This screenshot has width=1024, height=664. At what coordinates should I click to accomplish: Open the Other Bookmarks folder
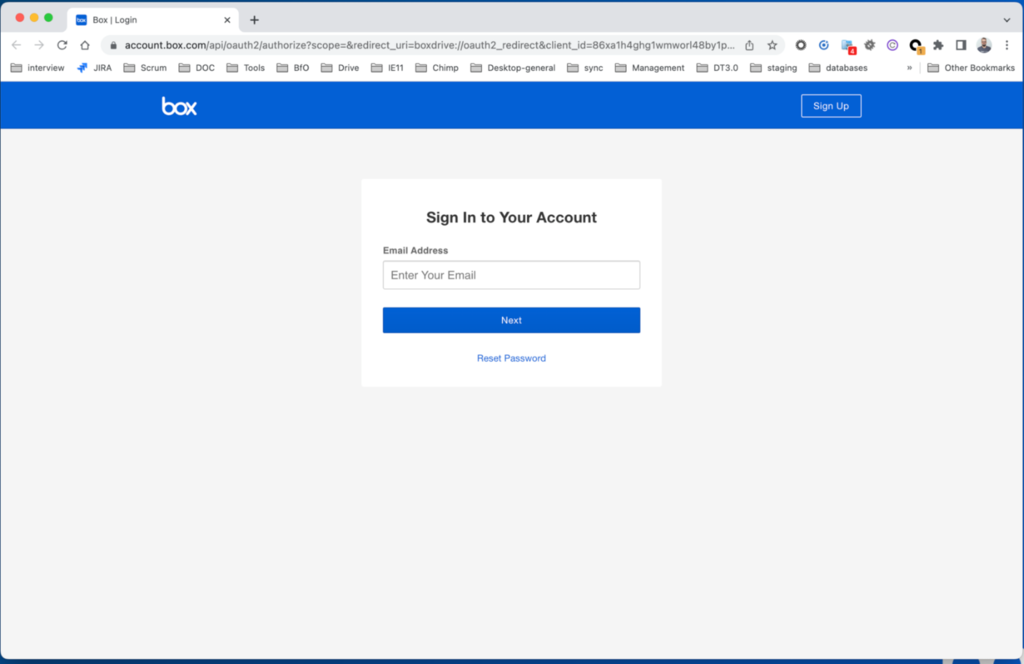970,68
